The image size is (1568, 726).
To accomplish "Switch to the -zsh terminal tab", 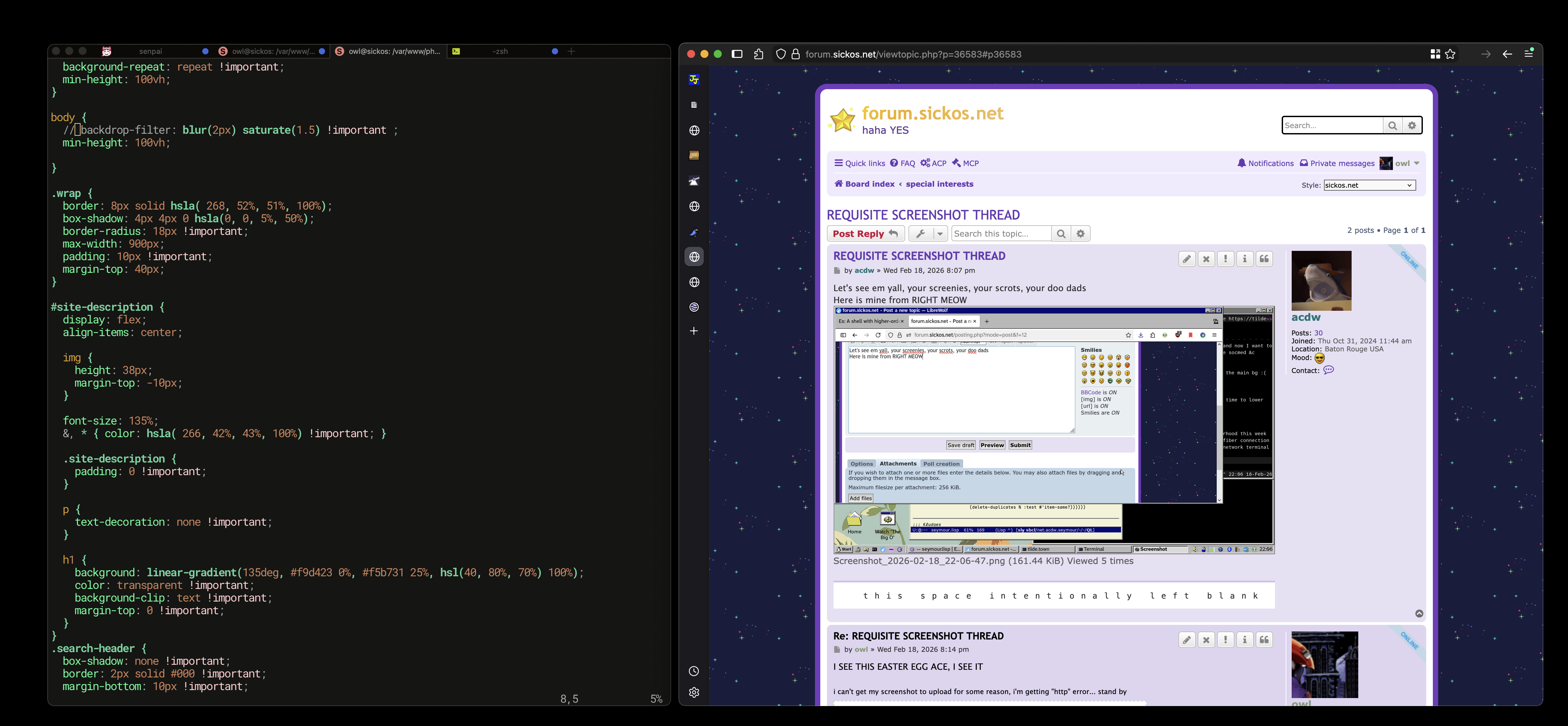I will 500,52.
